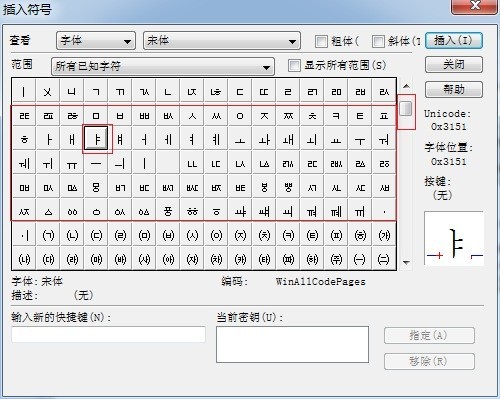
Task: Select the ㄱ symbol cell
Action: (96, 92)
